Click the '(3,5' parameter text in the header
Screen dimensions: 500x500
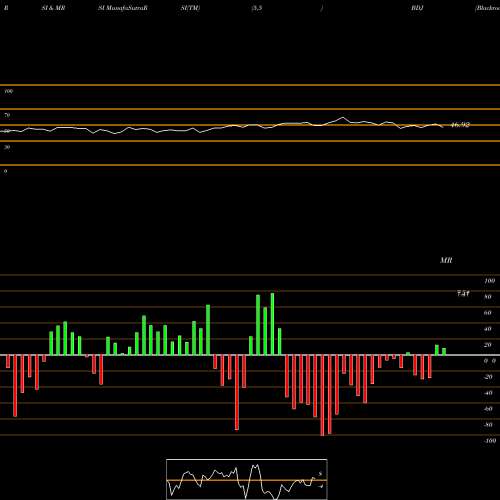[x=257, y=8]
